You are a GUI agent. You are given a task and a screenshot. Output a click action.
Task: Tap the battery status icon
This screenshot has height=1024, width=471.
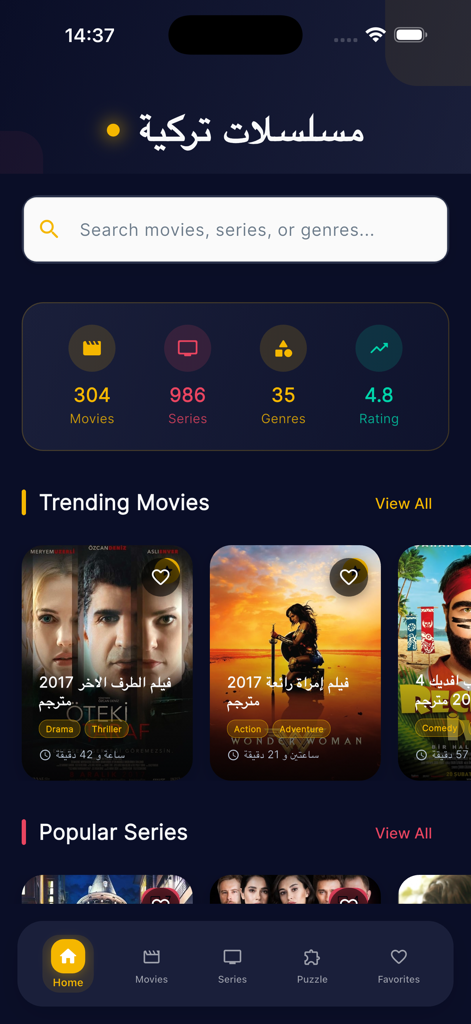[411, 35]
